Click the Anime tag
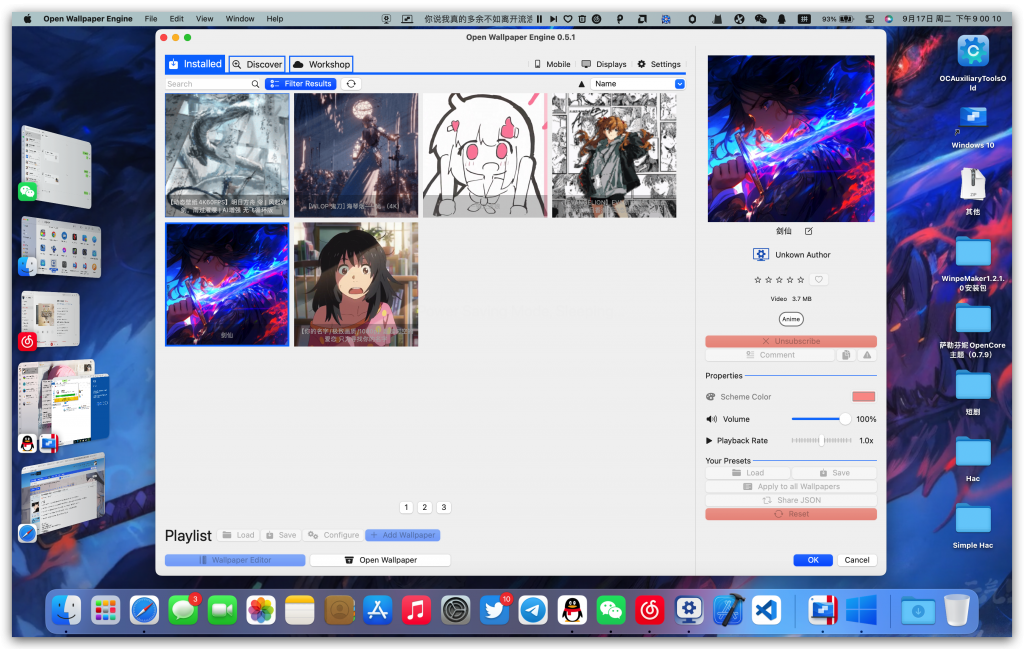Screen dimensions: 1024x649 (x=791, y=319)
